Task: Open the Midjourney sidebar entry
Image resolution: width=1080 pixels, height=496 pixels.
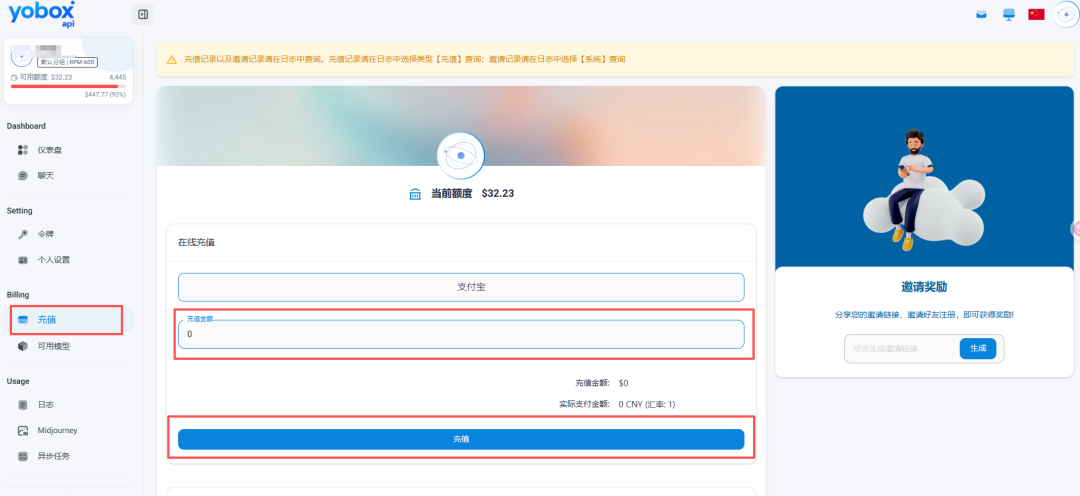Action: [x=69, y=431]
